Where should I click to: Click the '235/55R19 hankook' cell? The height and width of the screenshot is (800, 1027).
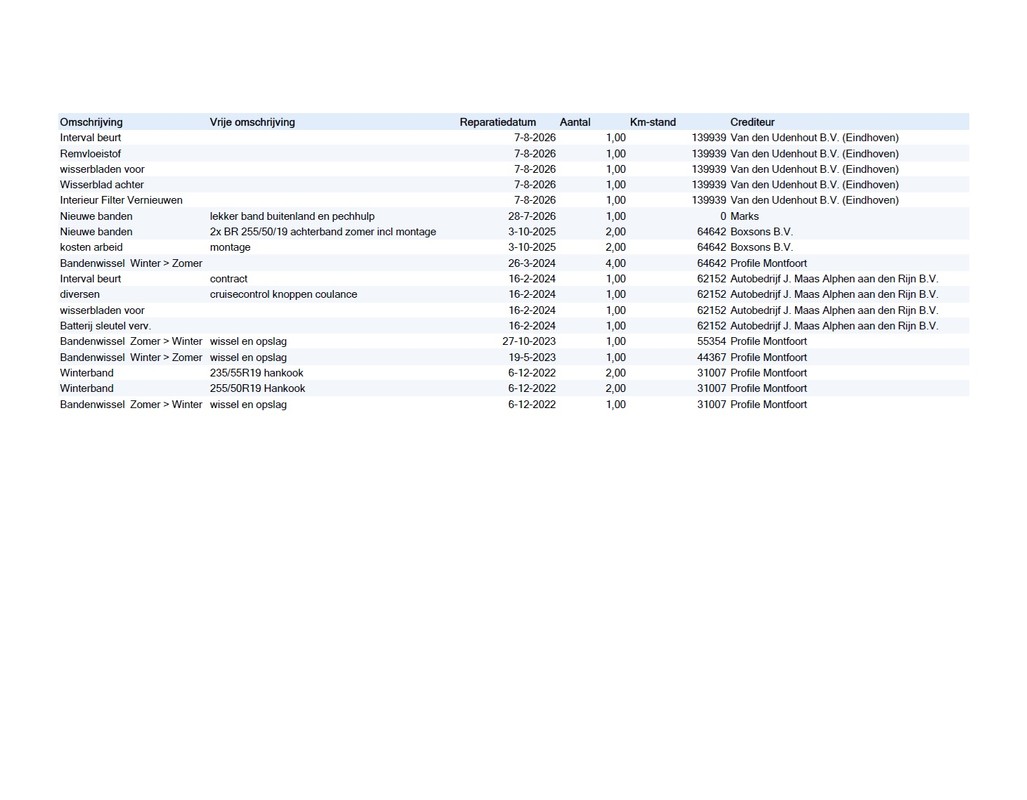[x=257, y=373]
